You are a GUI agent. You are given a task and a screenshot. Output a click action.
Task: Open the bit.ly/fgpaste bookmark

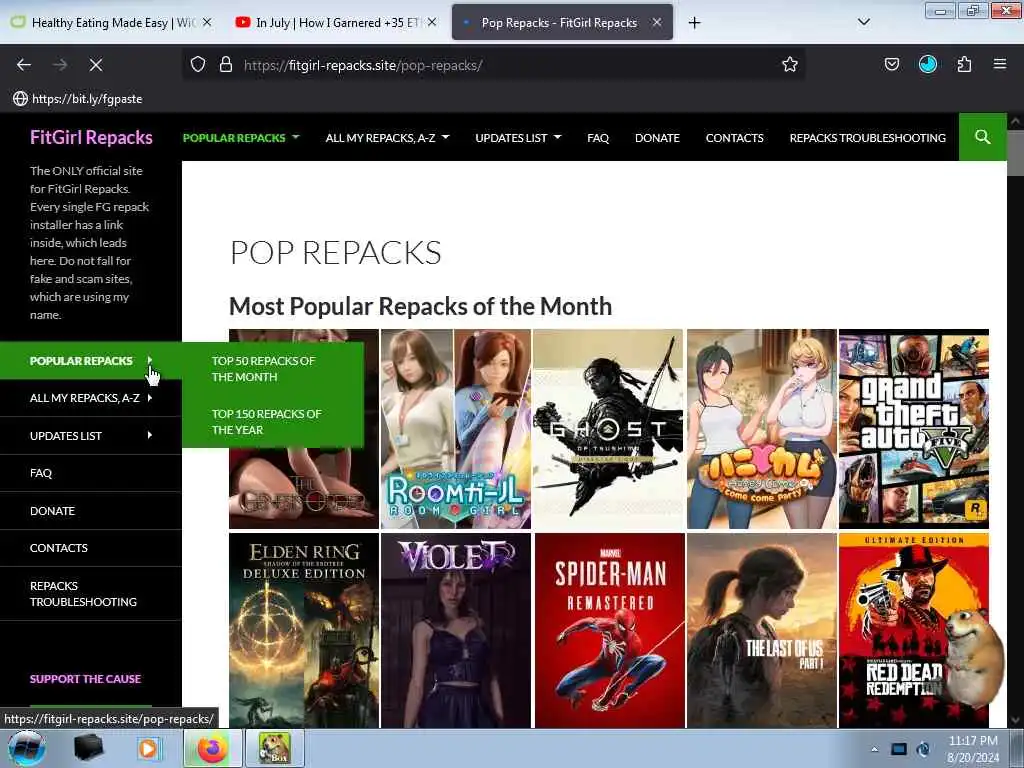(x=78, y=99)
